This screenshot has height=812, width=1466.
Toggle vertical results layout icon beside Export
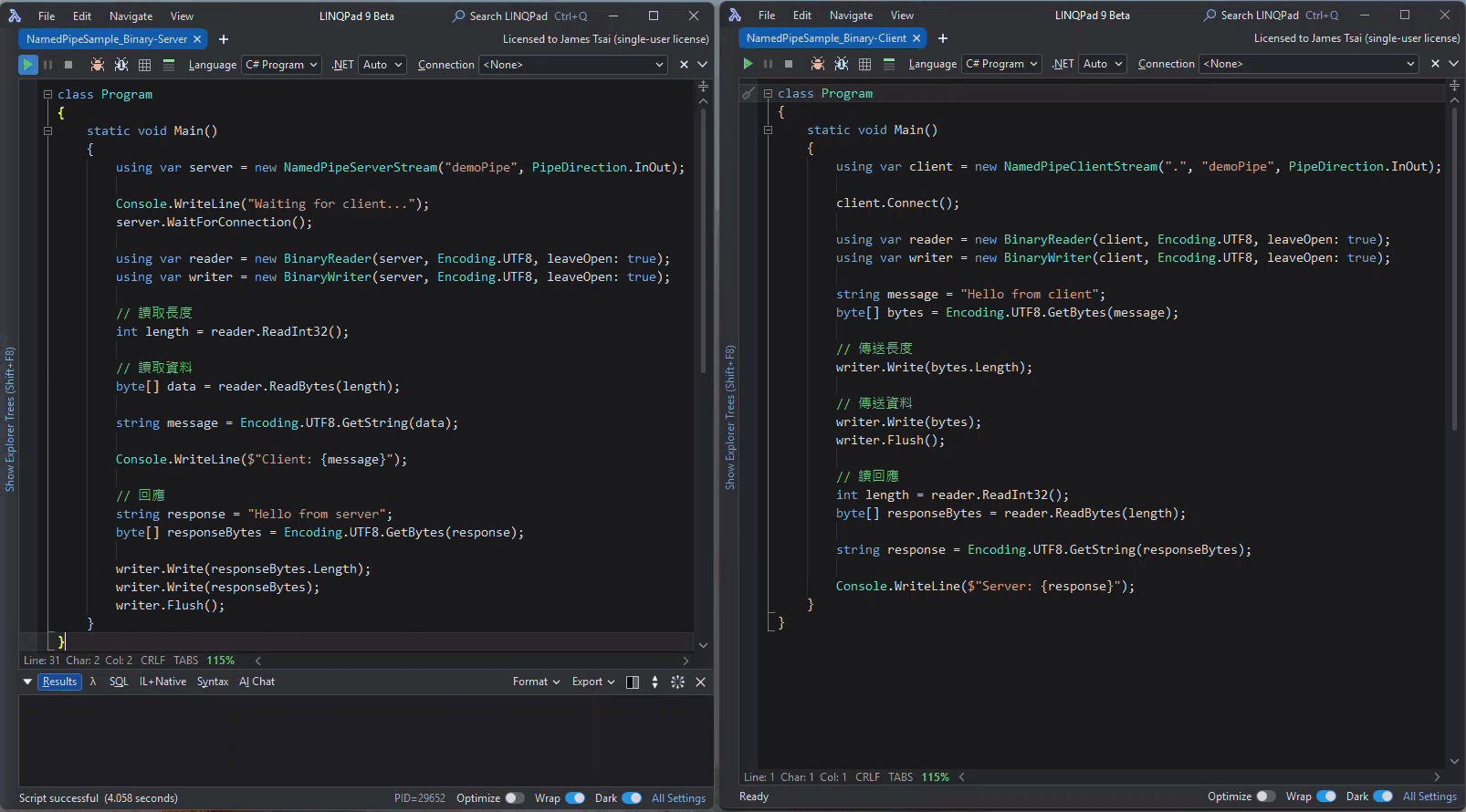pyautogui.click(x=633, y=682)
